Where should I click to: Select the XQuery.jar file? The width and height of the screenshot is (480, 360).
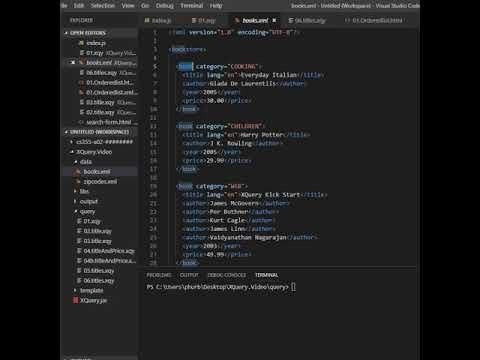[x=93, y=300]
